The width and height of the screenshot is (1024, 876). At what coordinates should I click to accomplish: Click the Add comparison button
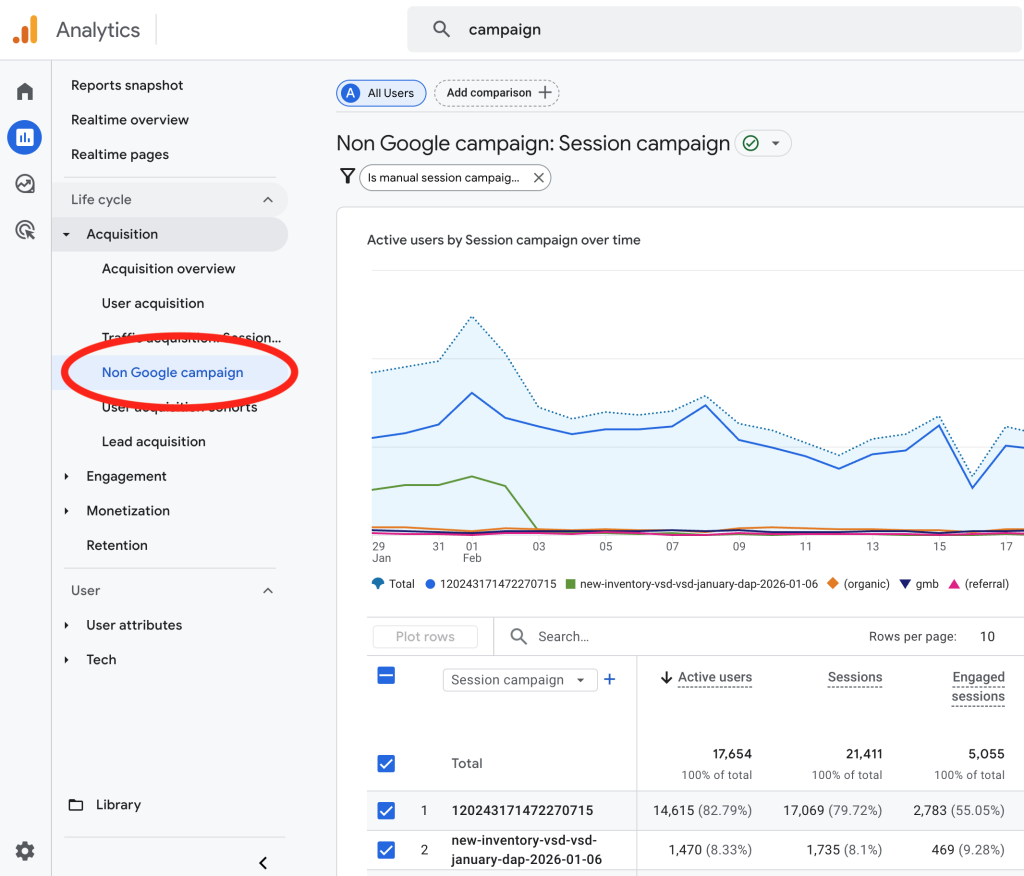point(497,93)
